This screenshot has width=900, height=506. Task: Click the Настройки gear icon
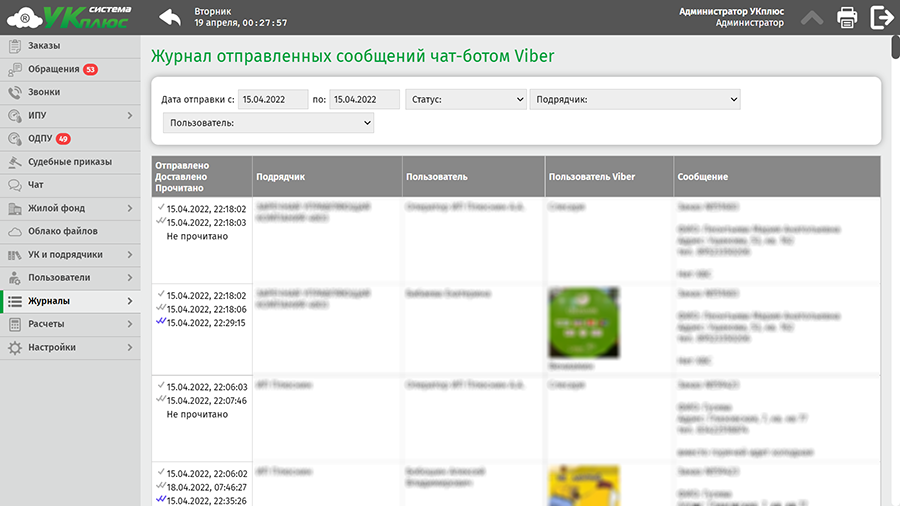coord(15,348)
